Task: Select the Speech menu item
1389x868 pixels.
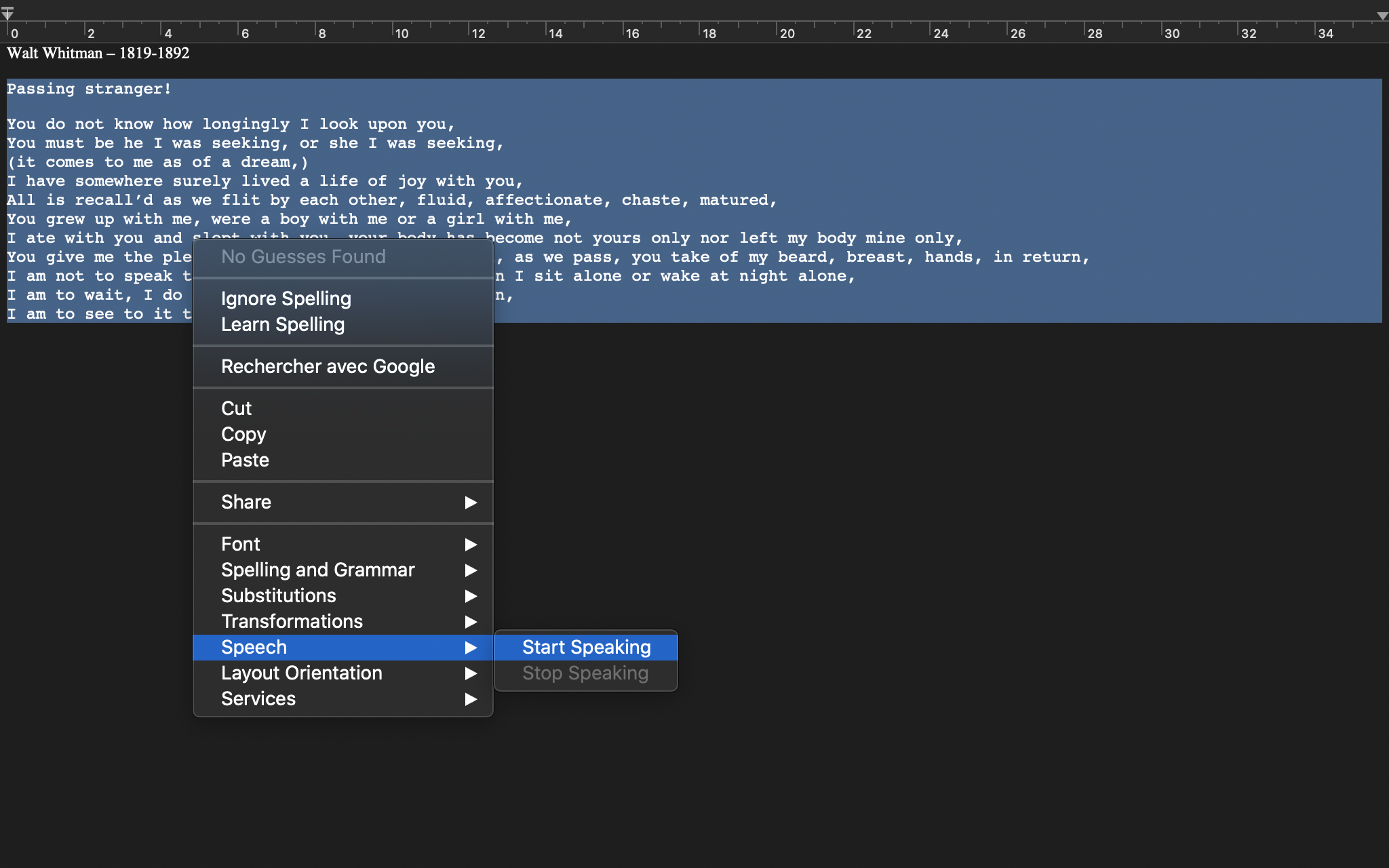Action: click(x=343, y=647)
